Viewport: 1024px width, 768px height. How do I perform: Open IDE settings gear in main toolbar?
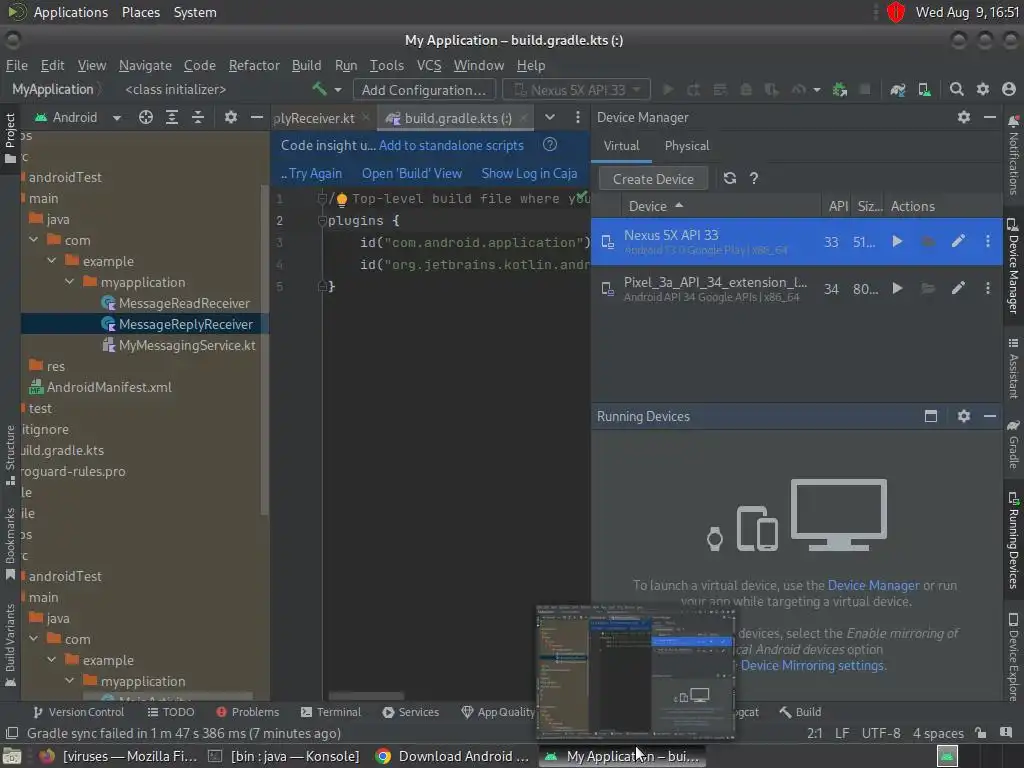pos(983,89)
